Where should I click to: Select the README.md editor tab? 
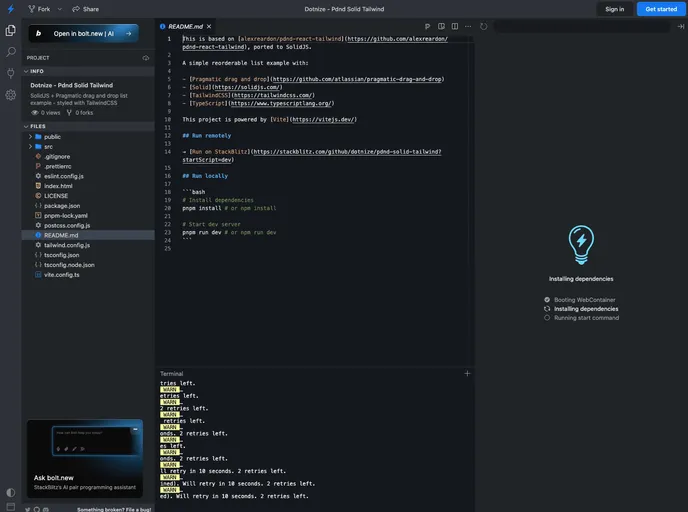186,26
